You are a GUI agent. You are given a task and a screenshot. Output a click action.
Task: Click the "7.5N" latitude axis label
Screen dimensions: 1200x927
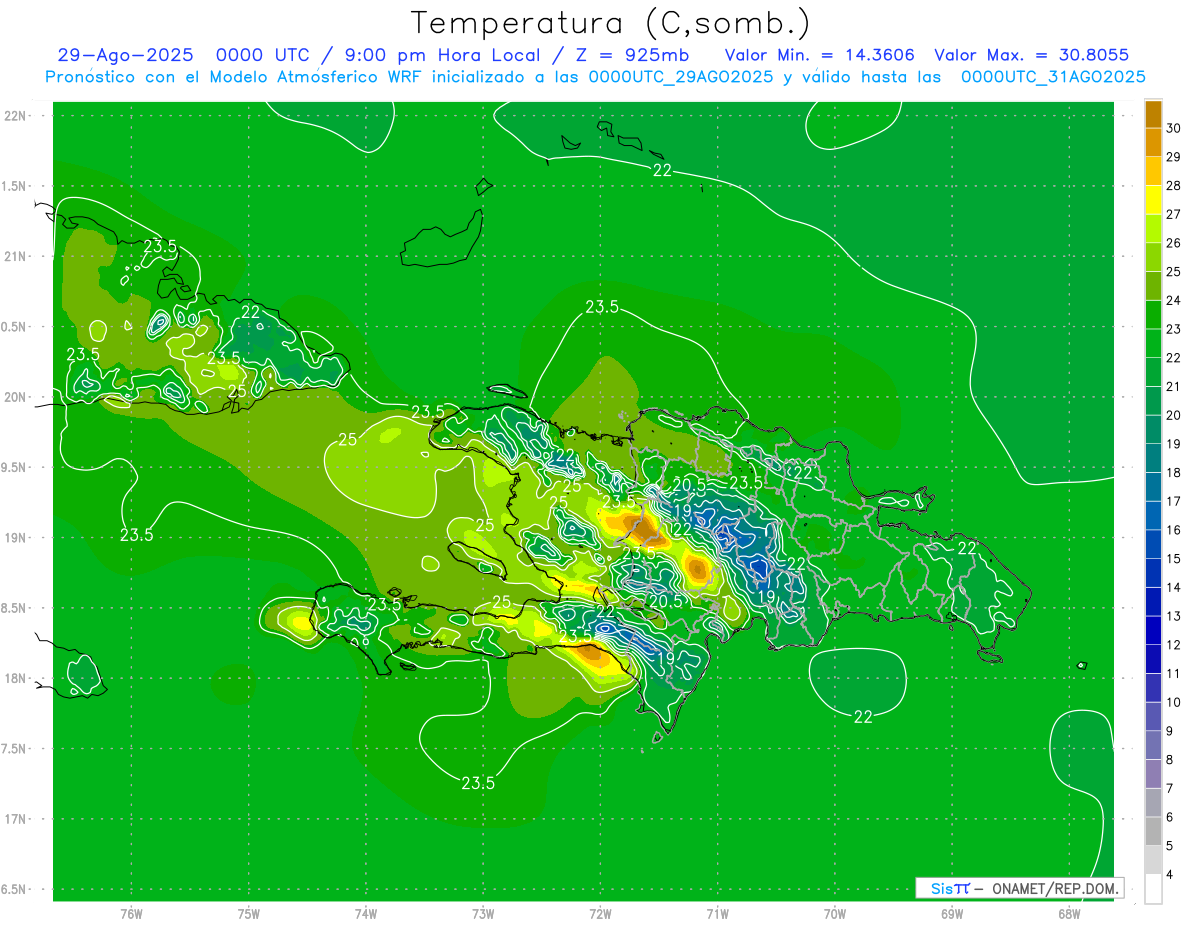(15, 749)
